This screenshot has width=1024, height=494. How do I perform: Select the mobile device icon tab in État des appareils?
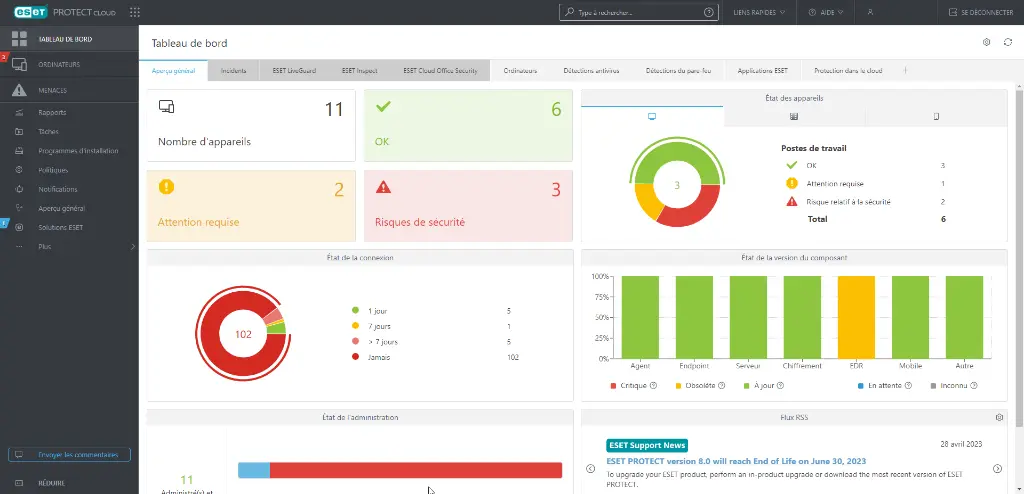(x=936, y=116)
